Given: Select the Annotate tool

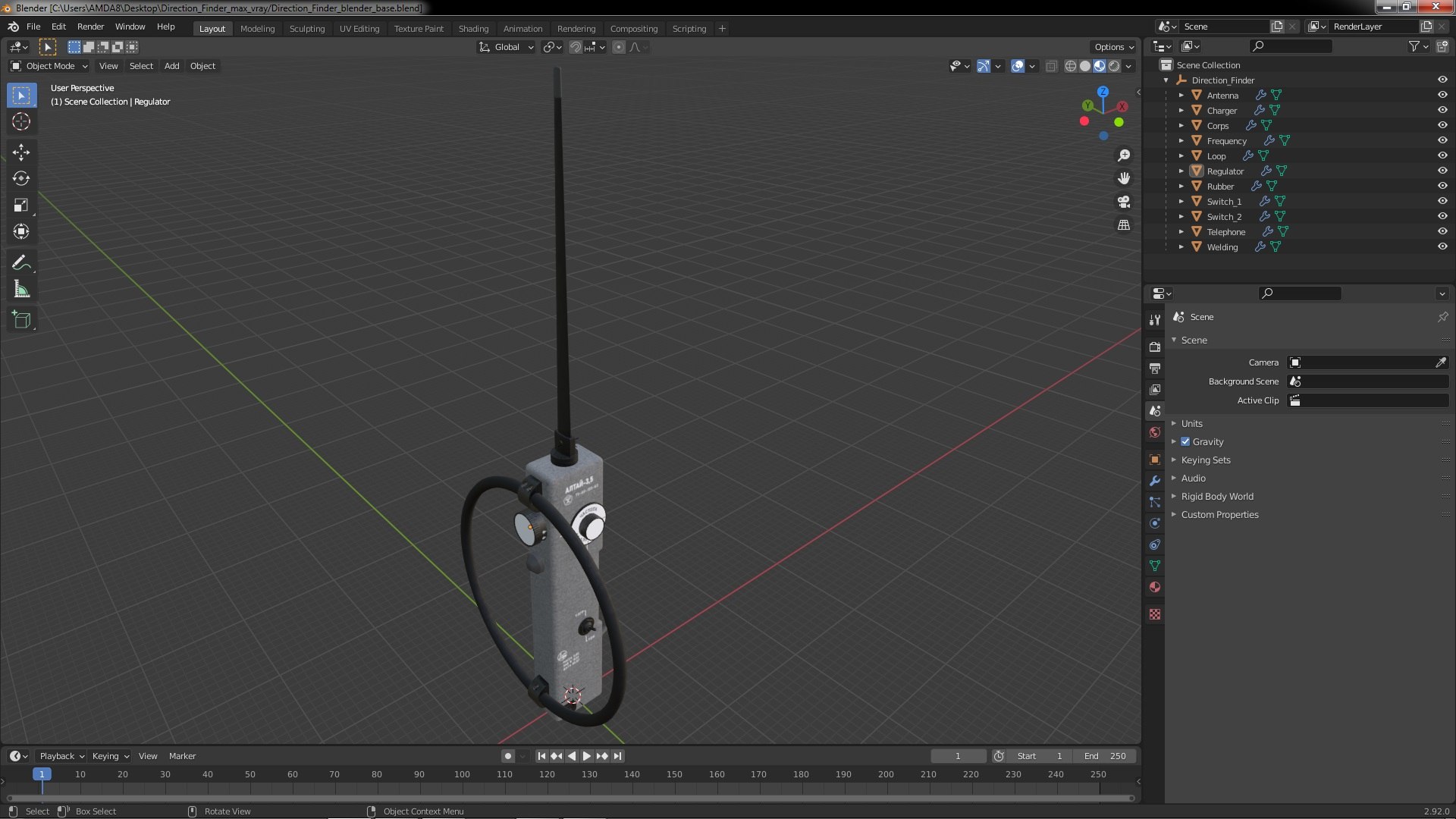Looking at the screenshot, I should coord(21,263).
